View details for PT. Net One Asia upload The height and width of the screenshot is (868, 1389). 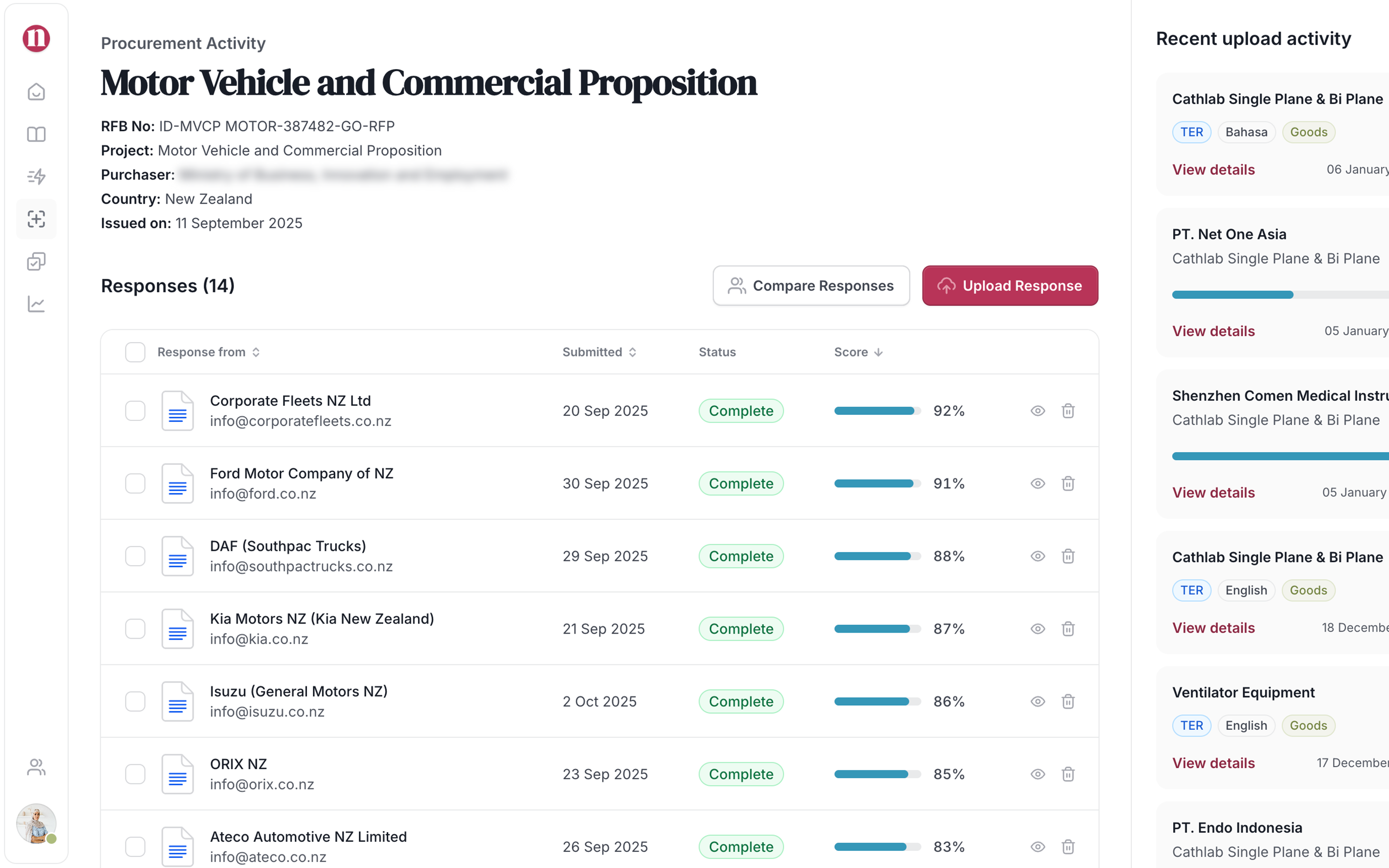(1213, 331)
